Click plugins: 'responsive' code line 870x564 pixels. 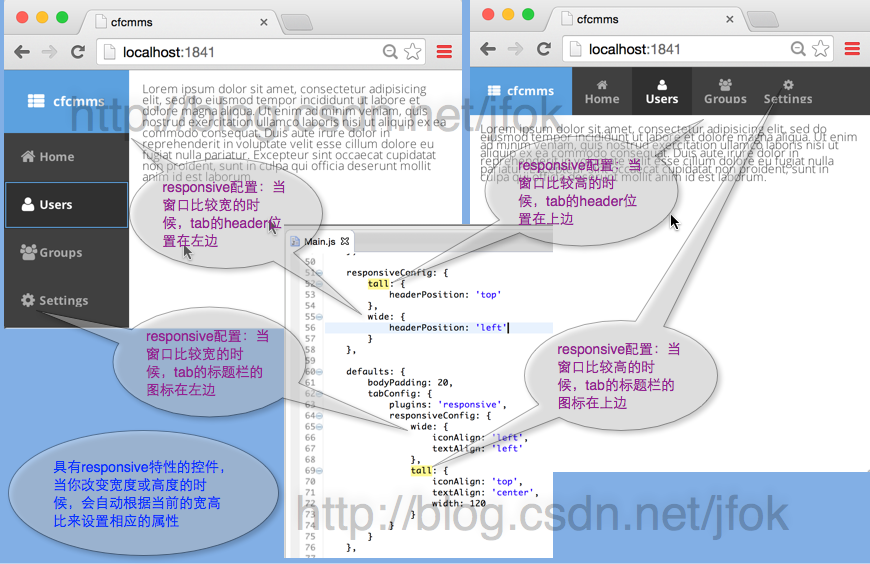tap(448, 405)
